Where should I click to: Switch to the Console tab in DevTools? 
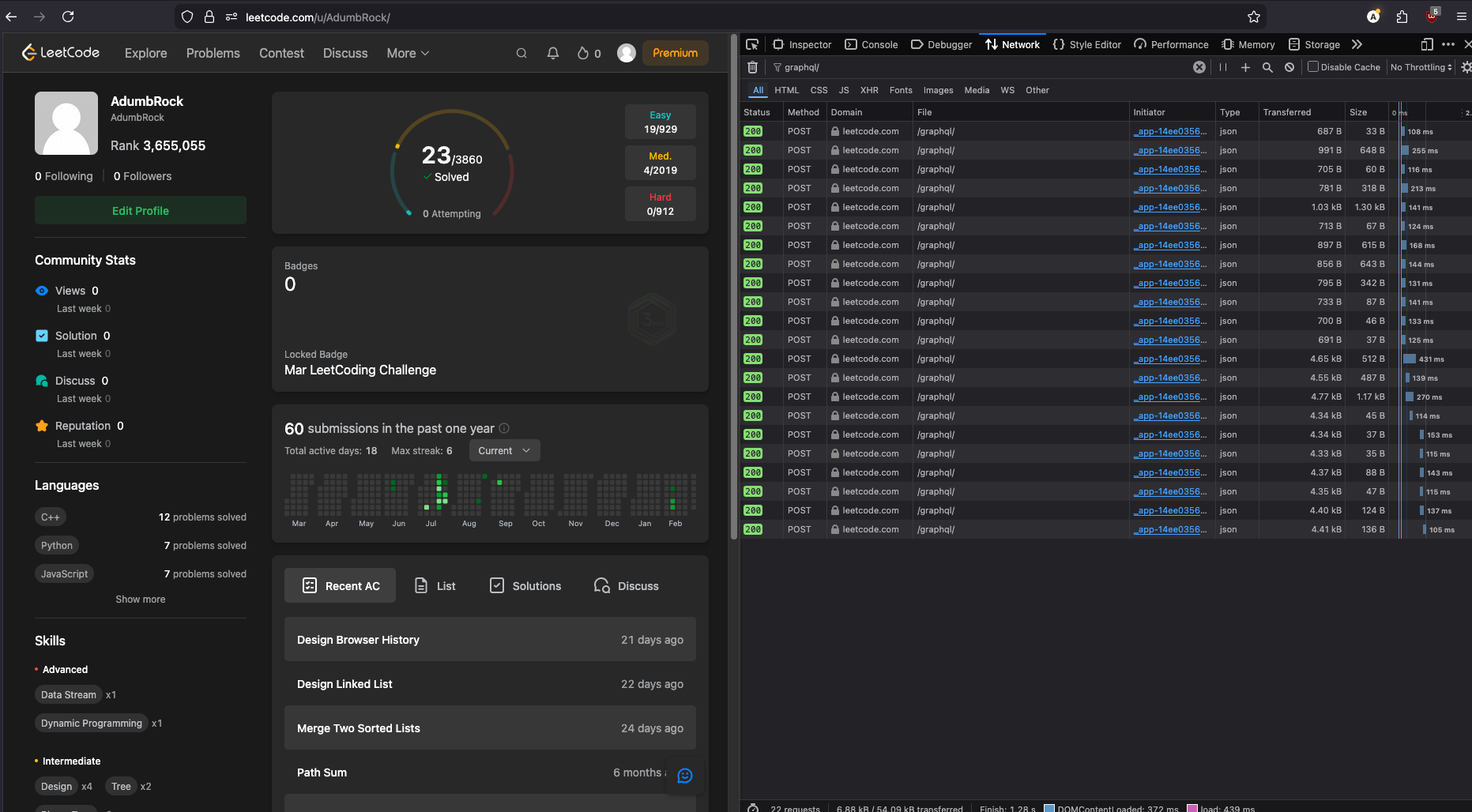(872, 44)
